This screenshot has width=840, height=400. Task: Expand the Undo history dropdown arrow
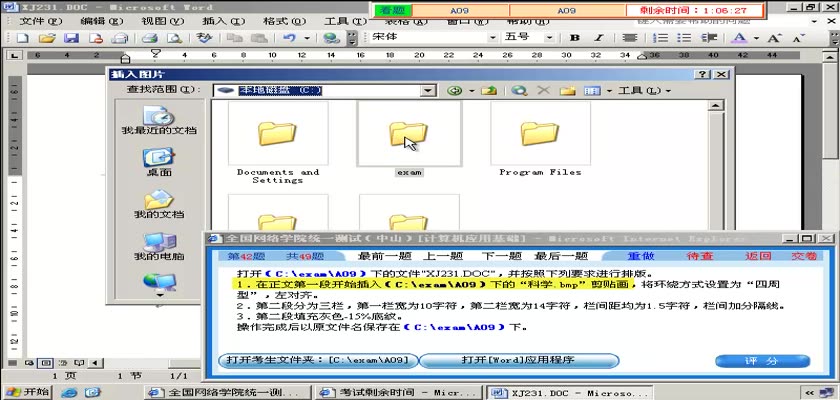(x=307, y=38)
